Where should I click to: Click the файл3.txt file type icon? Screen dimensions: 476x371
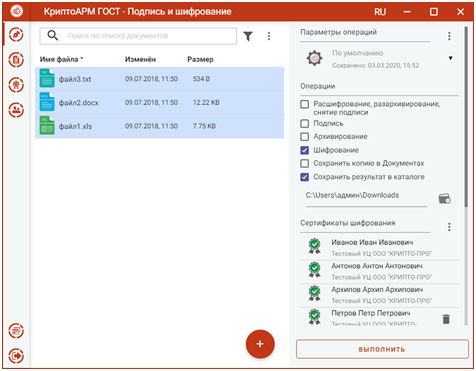coord(47,78)
